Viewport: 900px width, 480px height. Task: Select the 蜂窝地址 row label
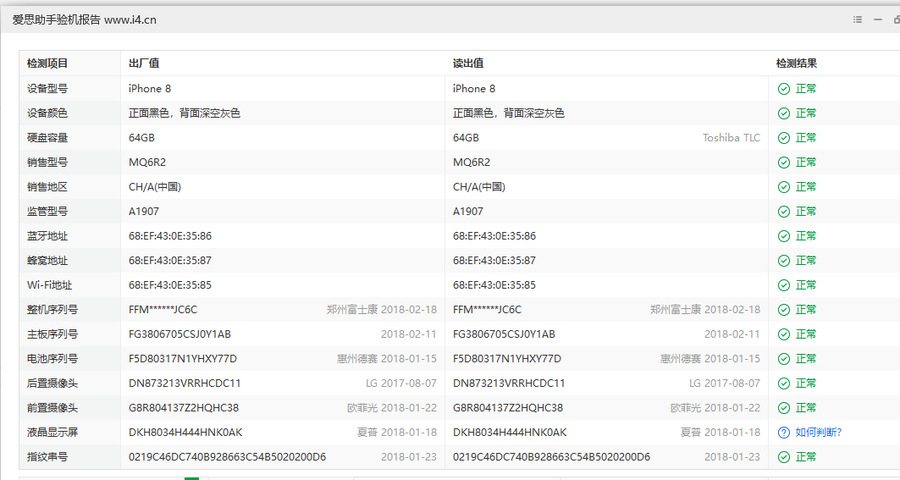(47, 261)
